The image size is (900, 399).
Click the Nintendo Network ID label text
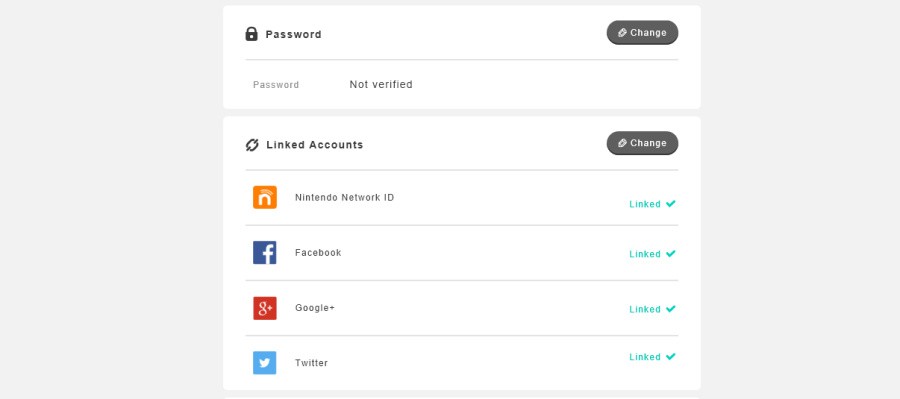pyautogui.click(x=344, y=197)
